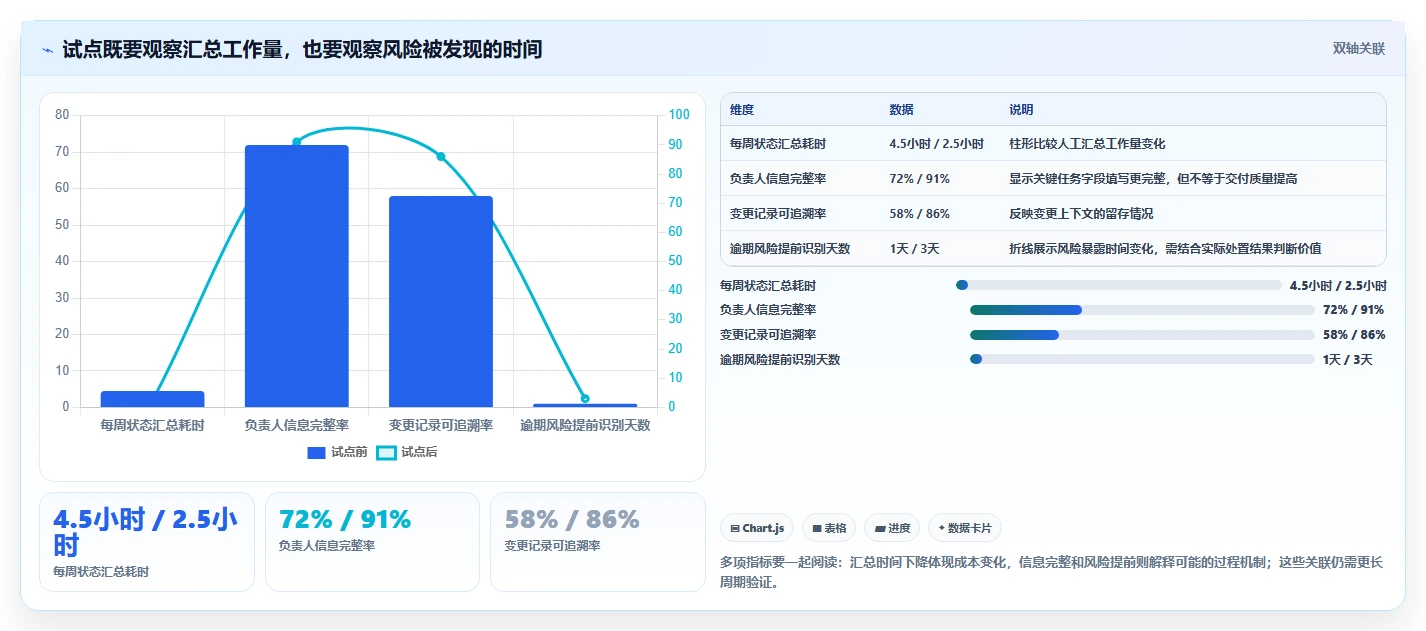Click the 双轴关联 label in header

(x=1359, y=49)
